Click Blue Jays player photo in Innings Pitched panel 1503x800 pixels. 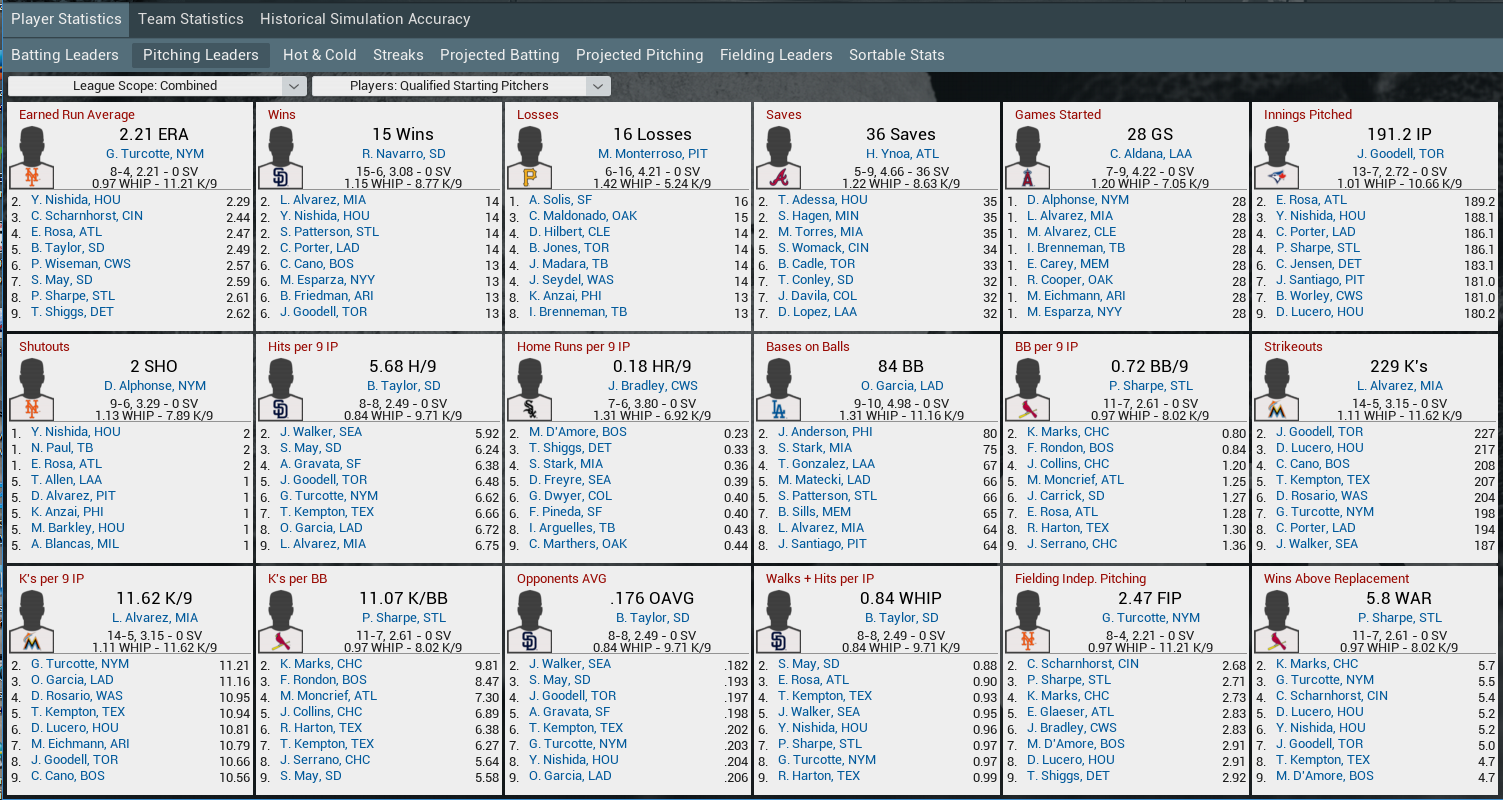(x=1276, y=158)
